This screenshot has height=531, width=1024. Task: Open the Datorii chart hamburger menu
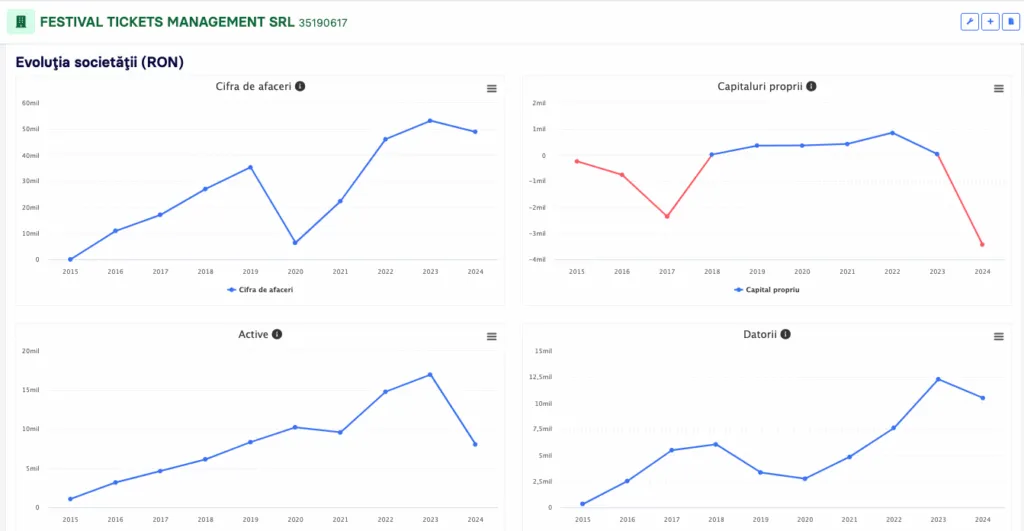(998, 337)
